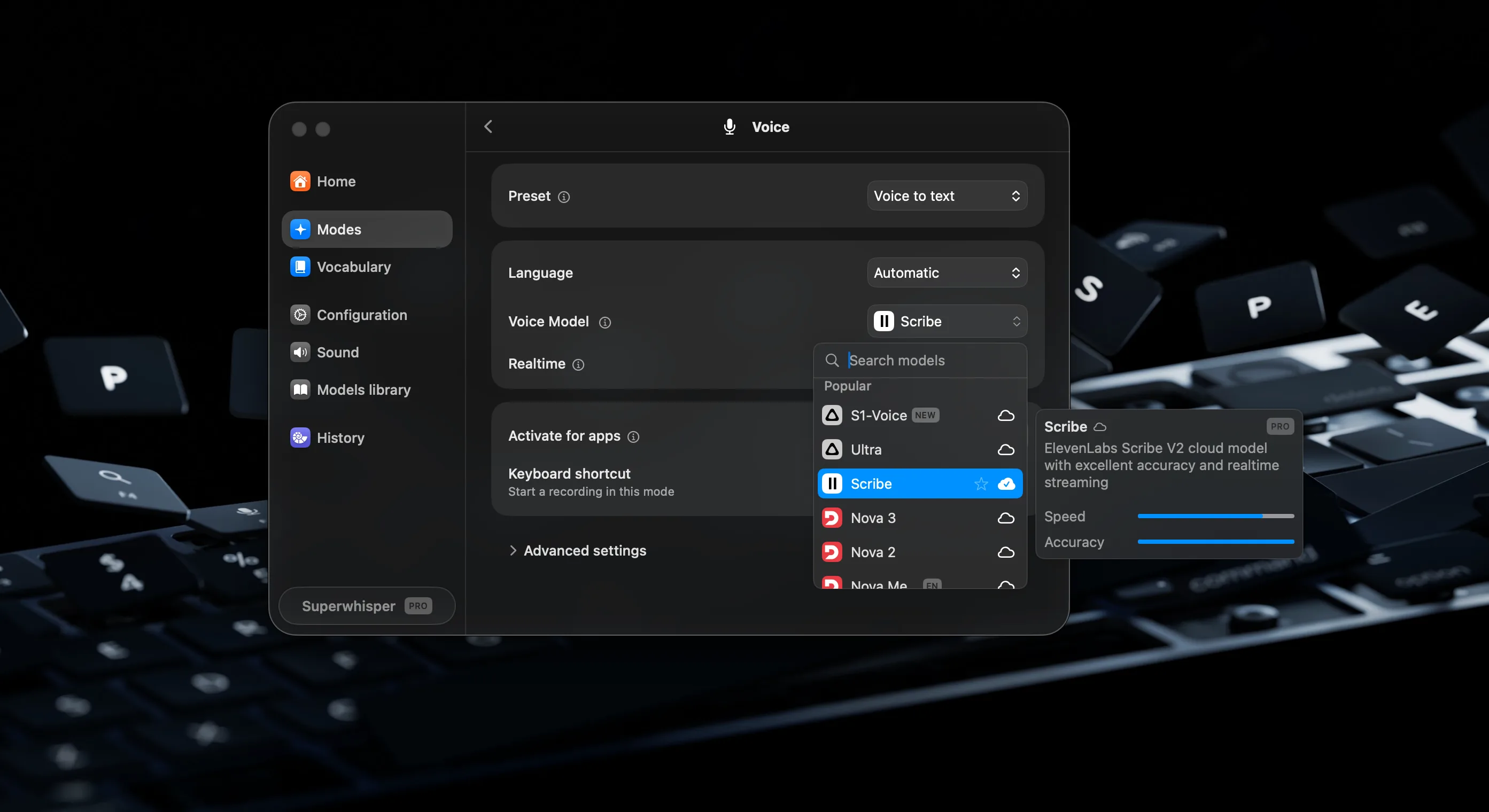Screen dimensions: 1489x812
Task: Select the Nova 2 model
Action: (x=920, y=552)
